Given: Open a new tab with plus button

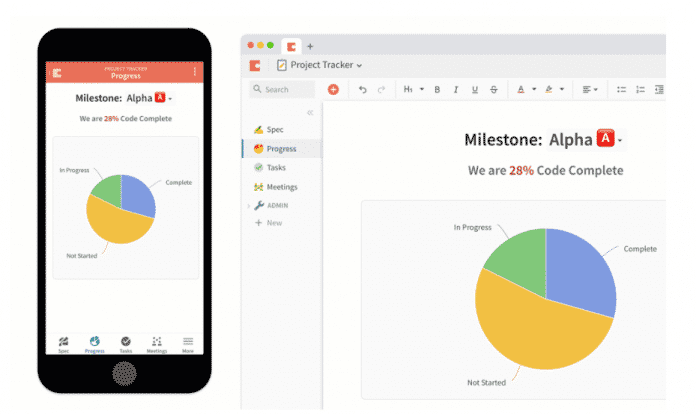Looking at the screenshot, I should click(310, 46).
